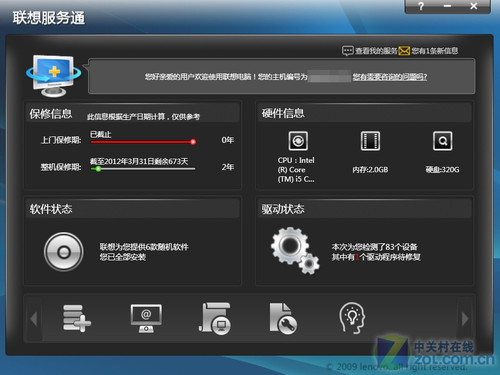Select 其中有1个驱动程序待修复 text

pyautogui.click(x=376, y=257)
